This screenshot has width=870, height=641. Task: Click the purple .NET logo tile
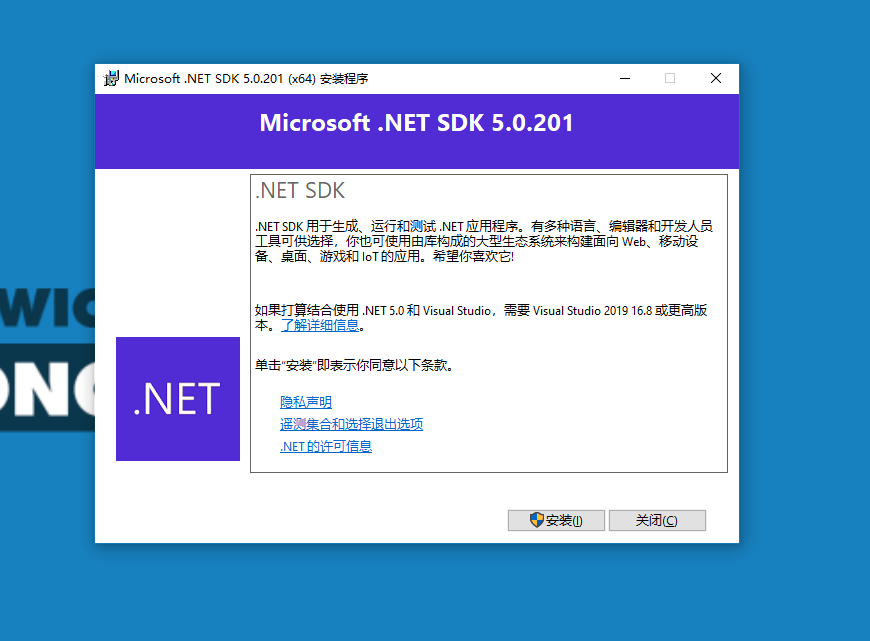(x=178, y=398)
